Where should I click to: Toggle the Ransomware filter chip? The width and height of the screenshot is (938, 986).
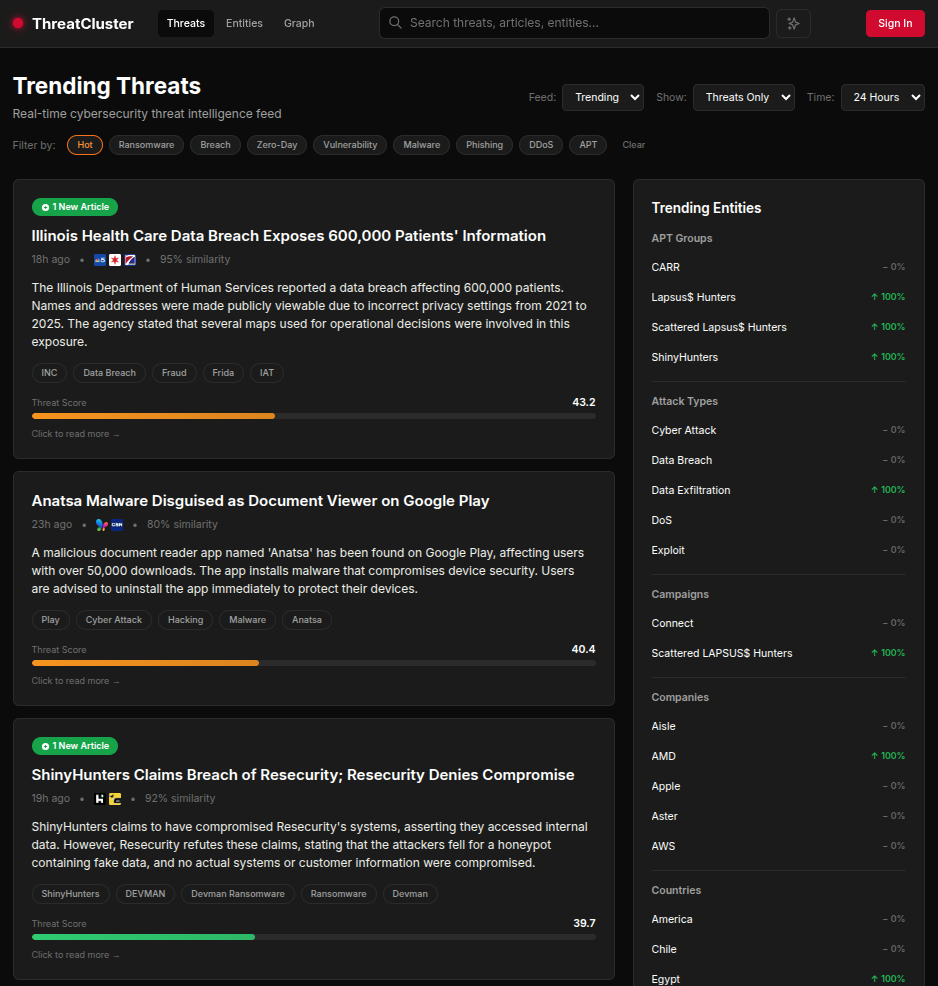coord(146,145)
